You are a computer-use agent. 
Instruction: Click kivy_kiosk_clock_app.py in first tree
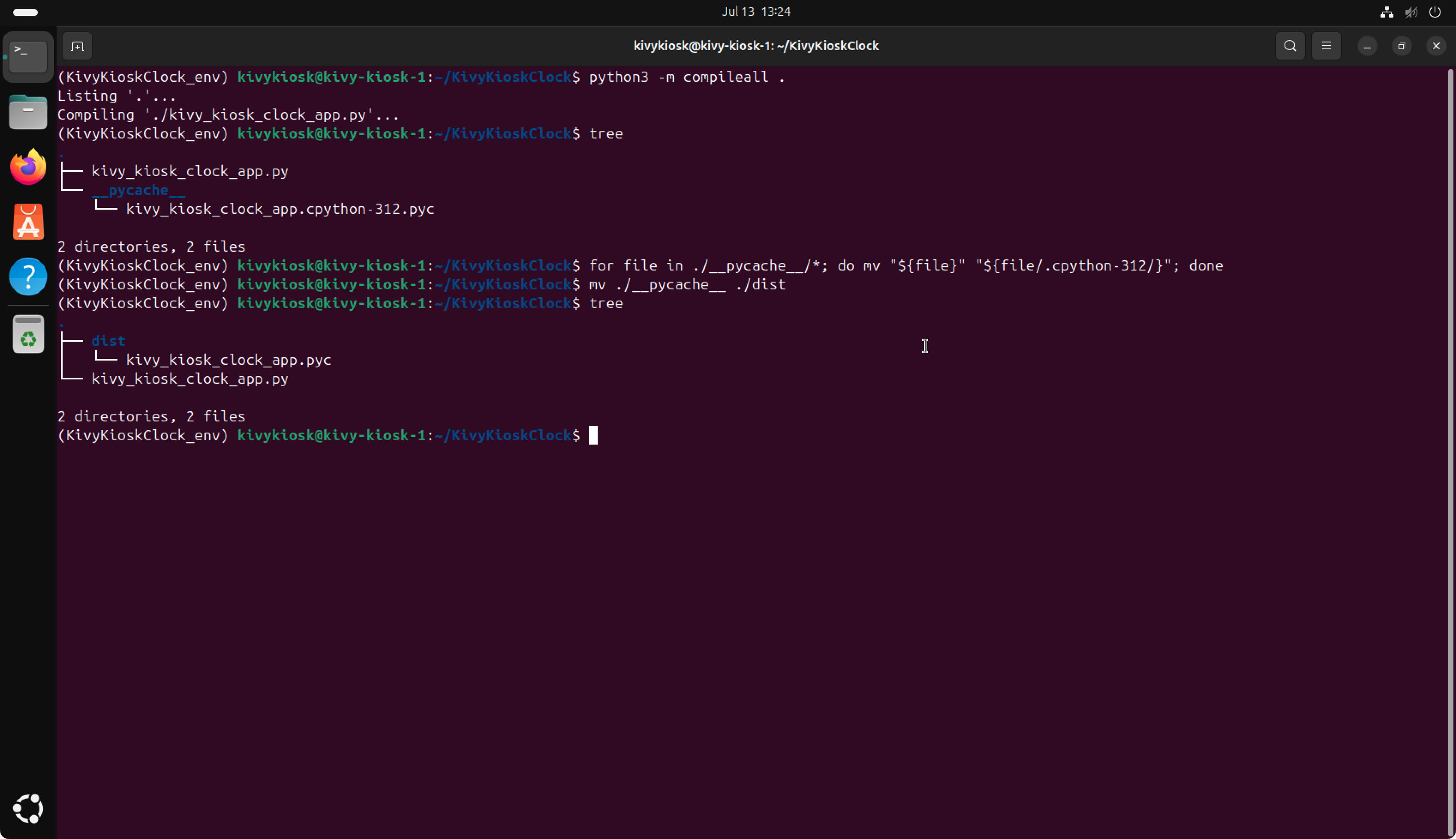coord(190,172)
